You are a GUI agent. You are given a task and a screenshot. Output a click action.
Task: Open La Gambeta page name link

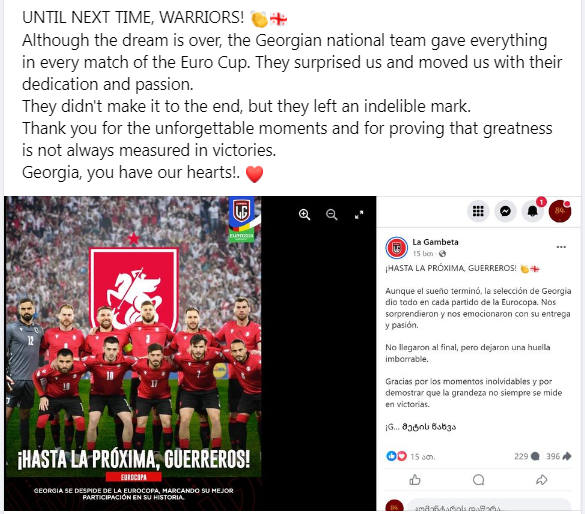tap(435, 242)
